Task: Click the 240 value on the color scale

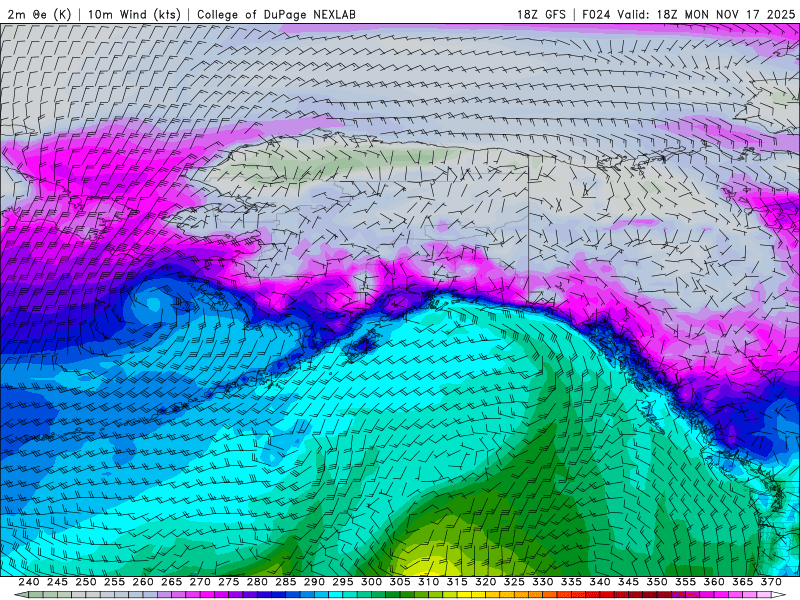Action: tap(29, 582)
